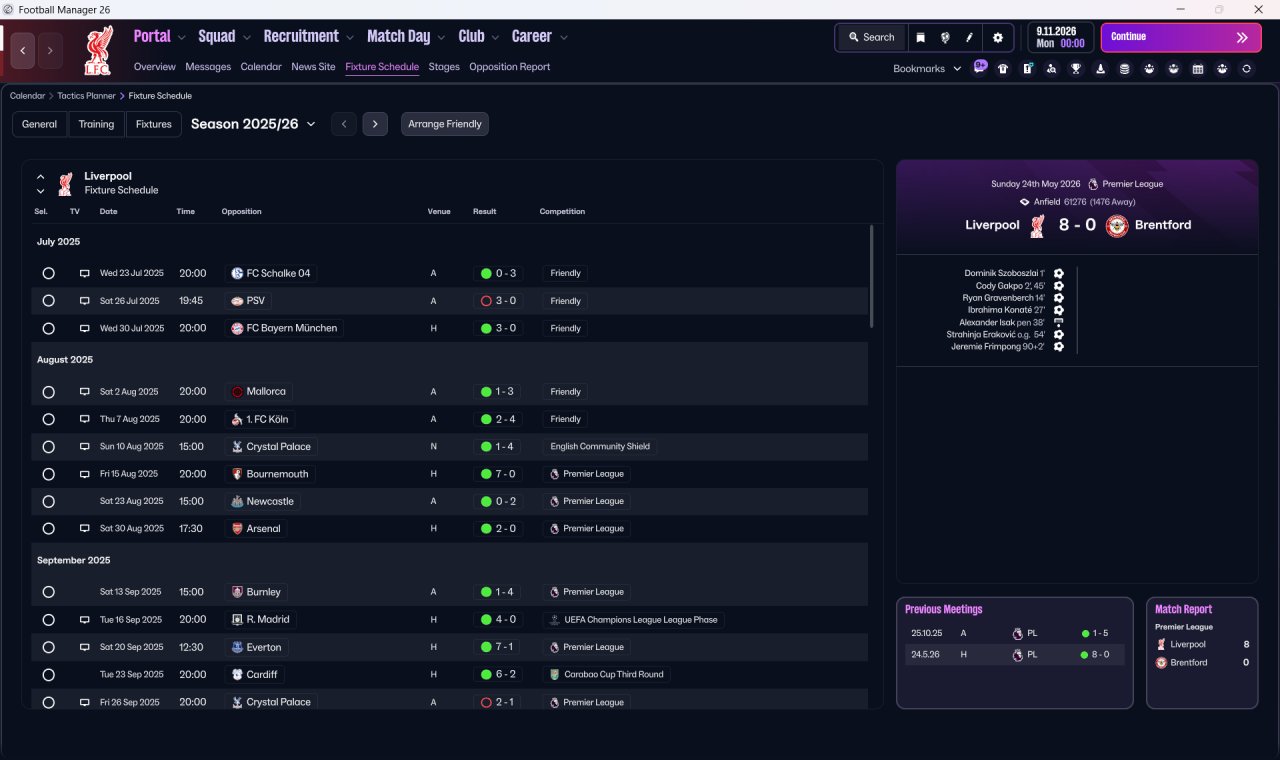Viewport: 1280px width, 760px height.
Task: Select the Arsenal fixture radio button
Action: coord(48,529)
